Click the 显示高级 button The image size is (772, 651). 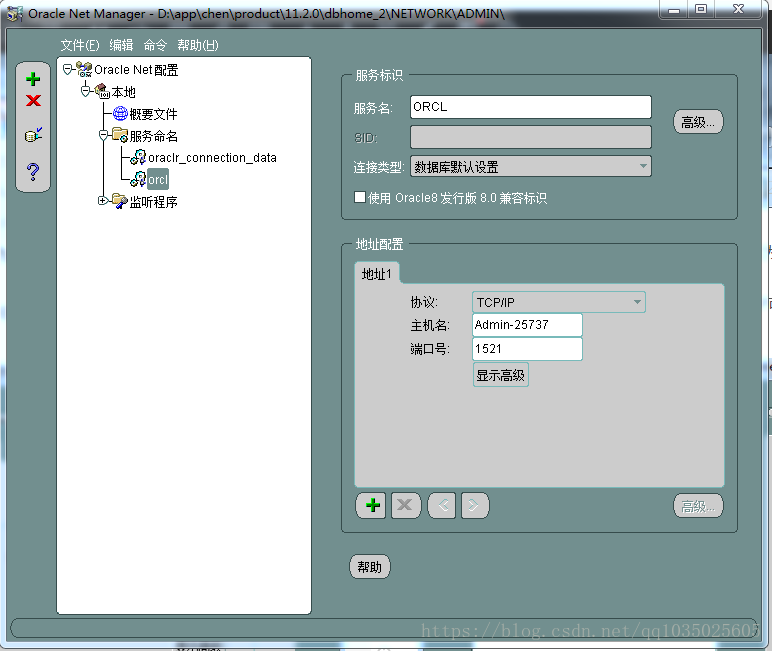pos(500,375)
